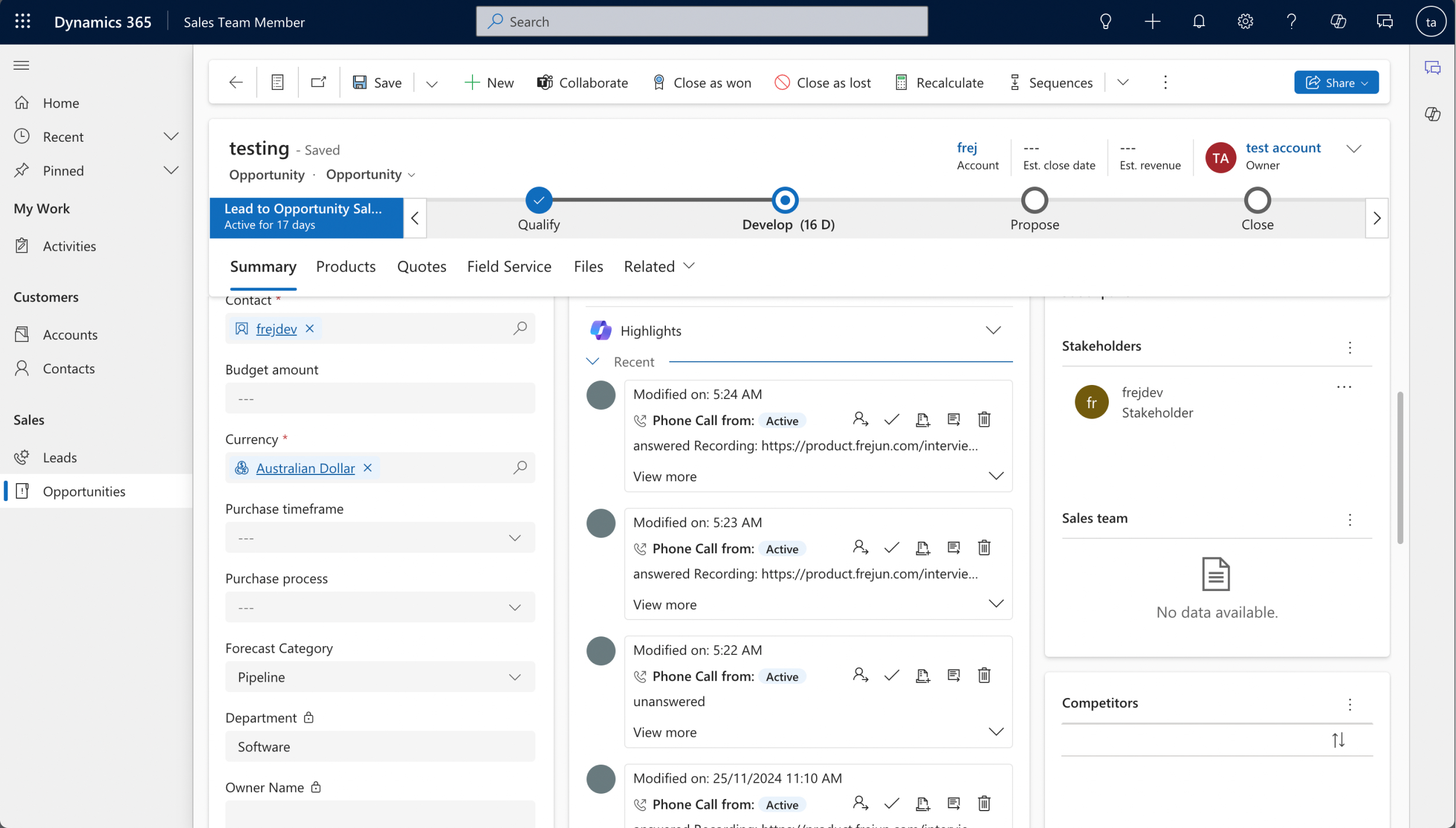Click the Close as won icon
The height and width of the screenshot is (828, 1456).
click(659, 82)
